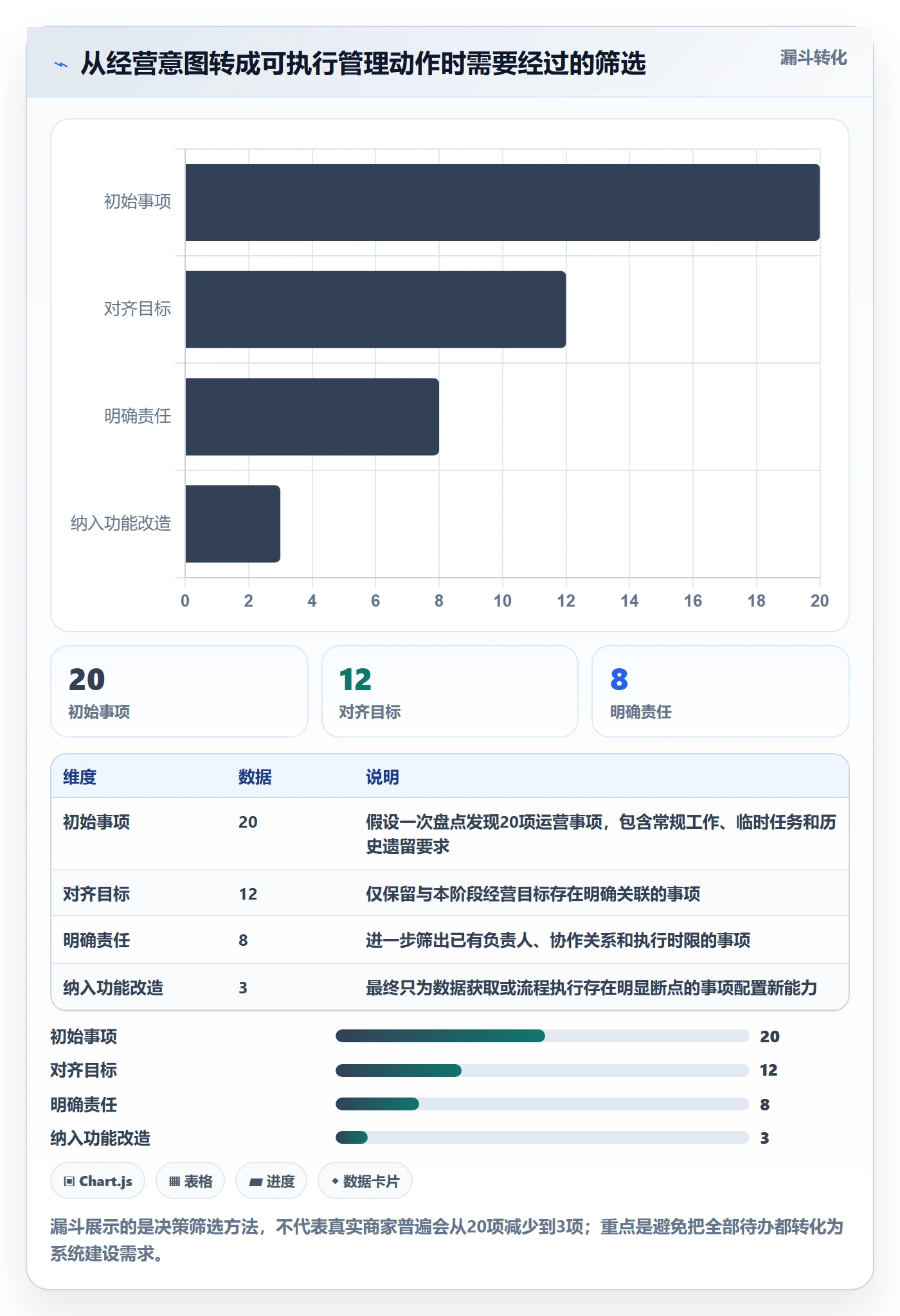The image size is (900, 1316).
Task: Select the 表格 tag chip
Action: (190, 1181)
